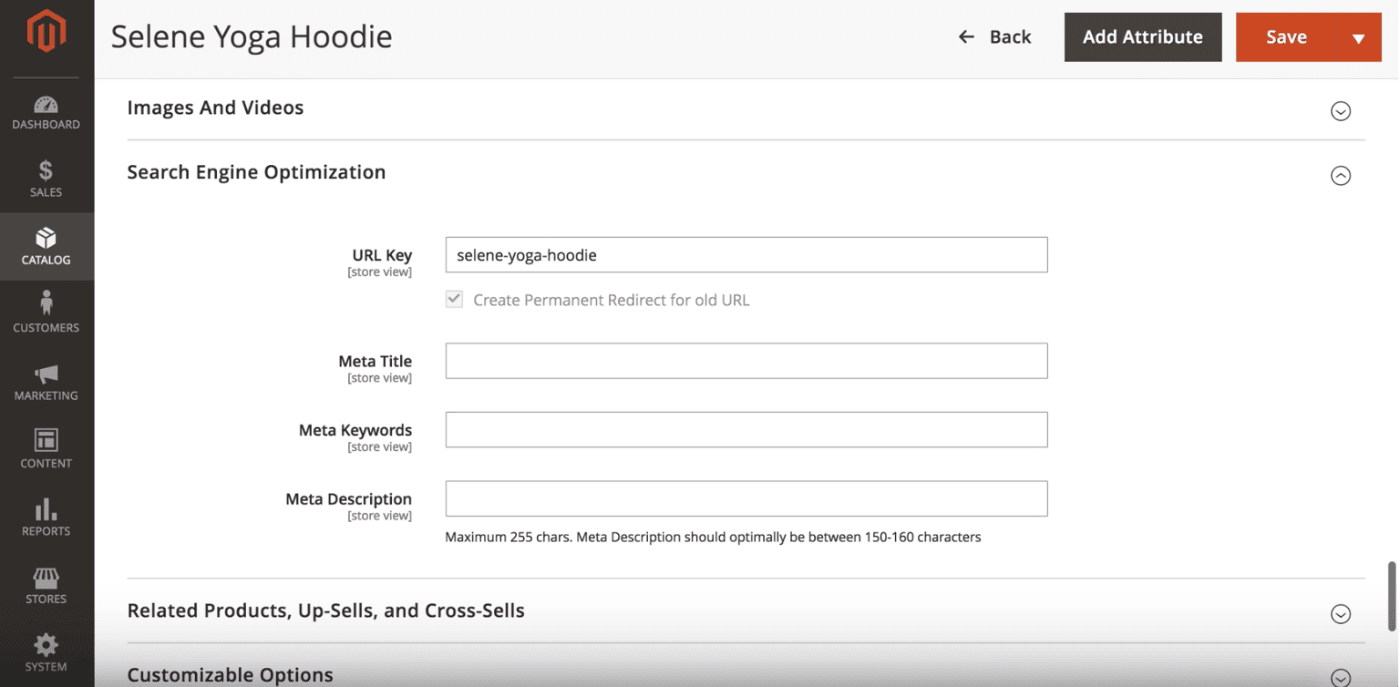Viewport: 1400px width, 687px height.
Task: Open the Dashboard sidebar icon
Action: [x=46, y=105]
